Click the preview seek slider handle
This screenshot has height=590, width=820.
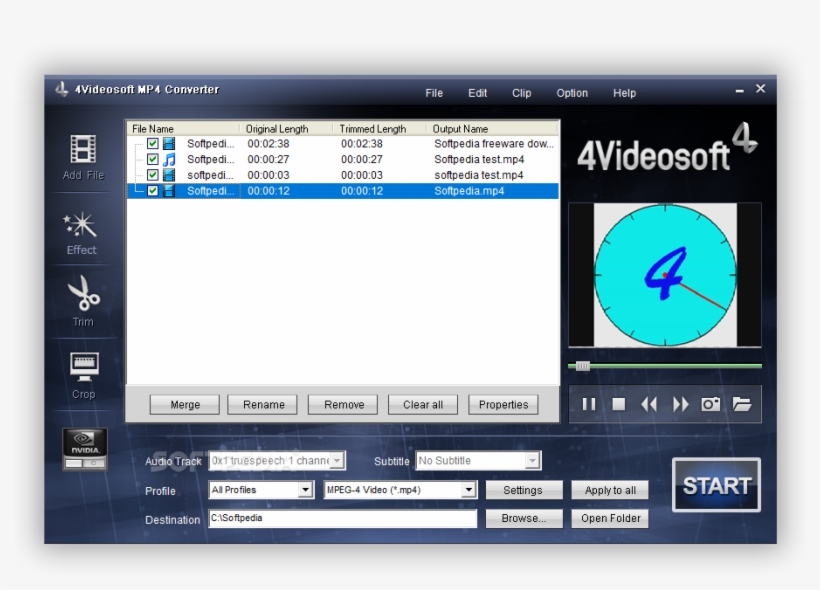tap(583, 366)
